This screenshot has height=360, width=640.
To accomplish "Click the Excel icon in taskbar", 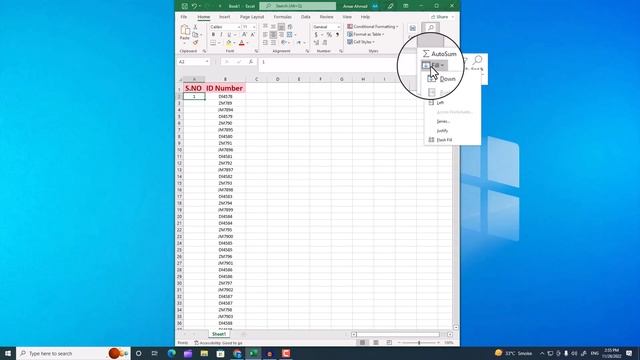I will click(x=253, y=353).
